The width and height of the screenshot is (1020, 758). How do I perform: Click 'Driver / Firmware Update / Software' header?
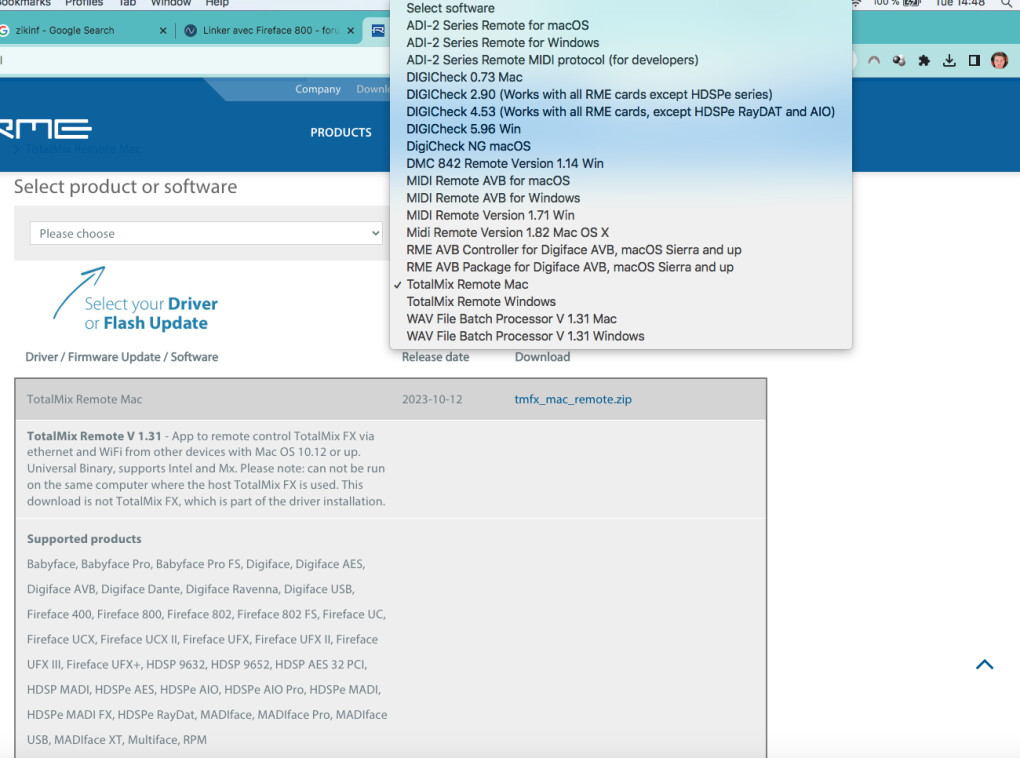pos(122,357)
